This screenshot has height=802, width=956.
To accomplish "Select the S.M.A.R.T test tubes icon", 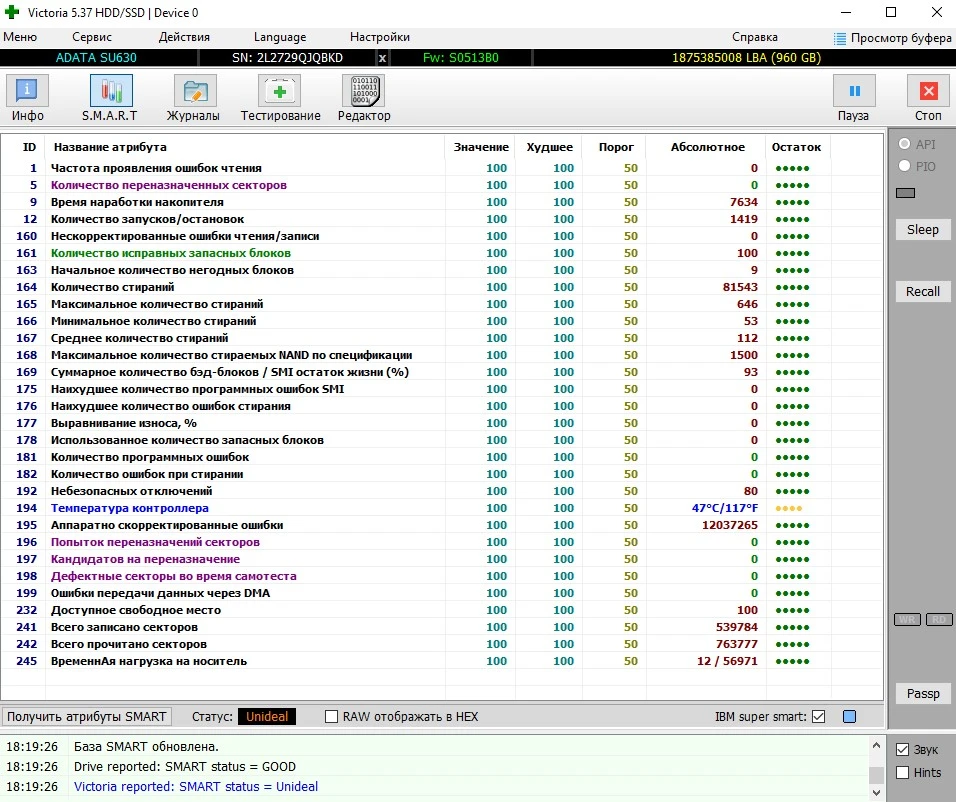I will coord(111,91).
